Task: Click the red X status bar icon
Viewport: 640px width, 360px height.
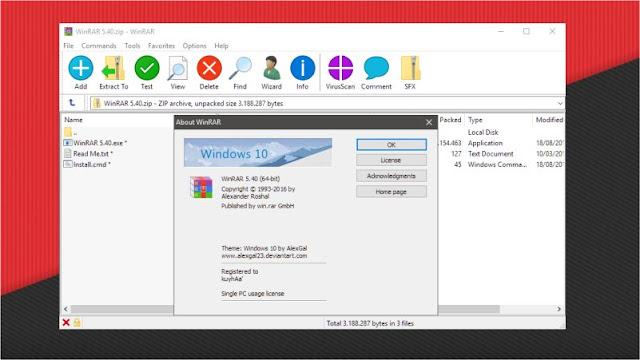Action: coord(66,323)
